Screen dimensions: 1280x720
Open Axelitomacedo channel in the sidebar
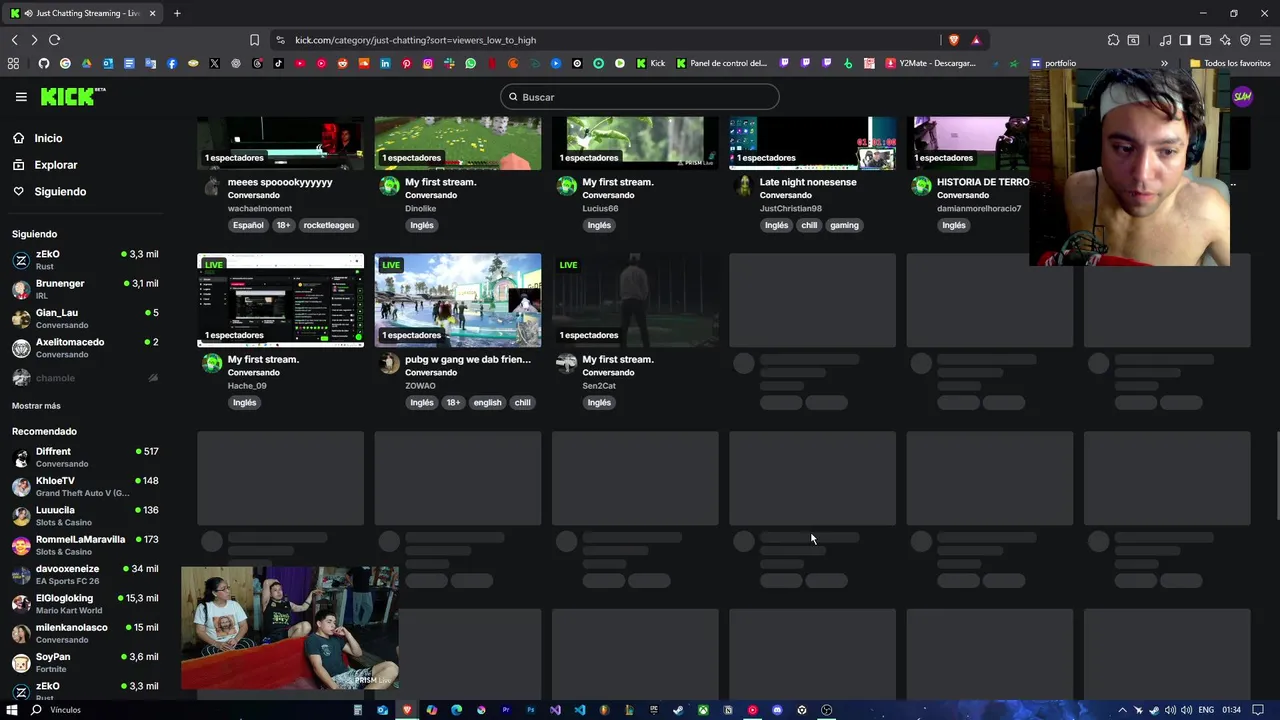(85, 348)
